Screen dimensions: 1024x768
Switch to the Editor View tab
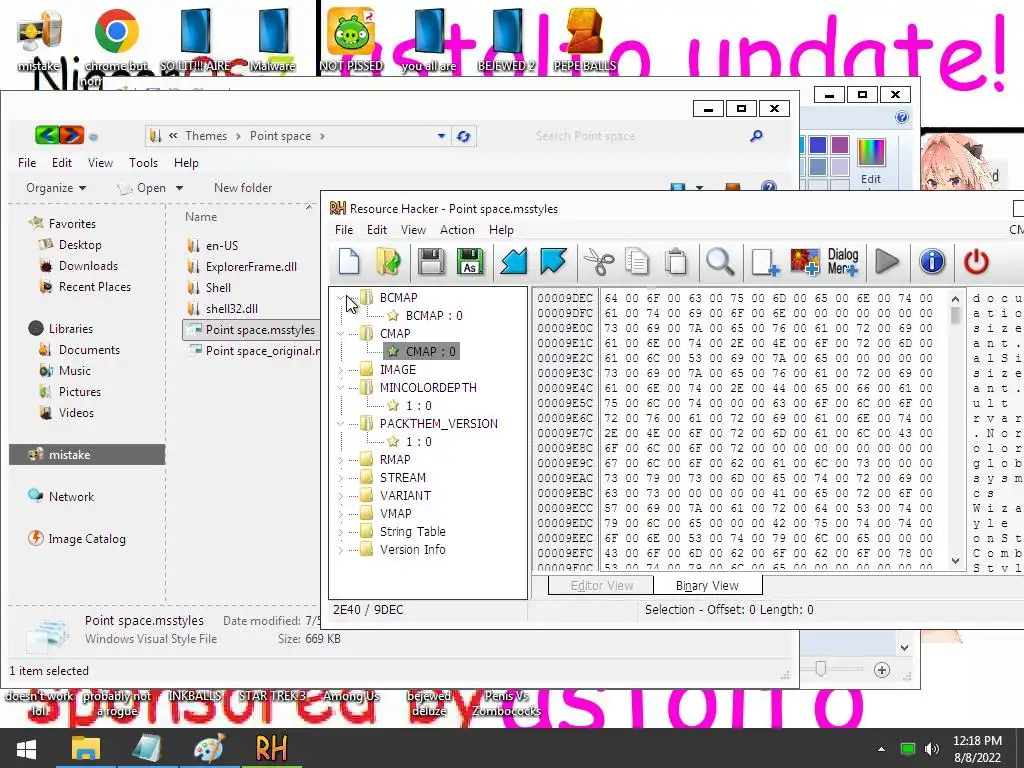(601, 585)
